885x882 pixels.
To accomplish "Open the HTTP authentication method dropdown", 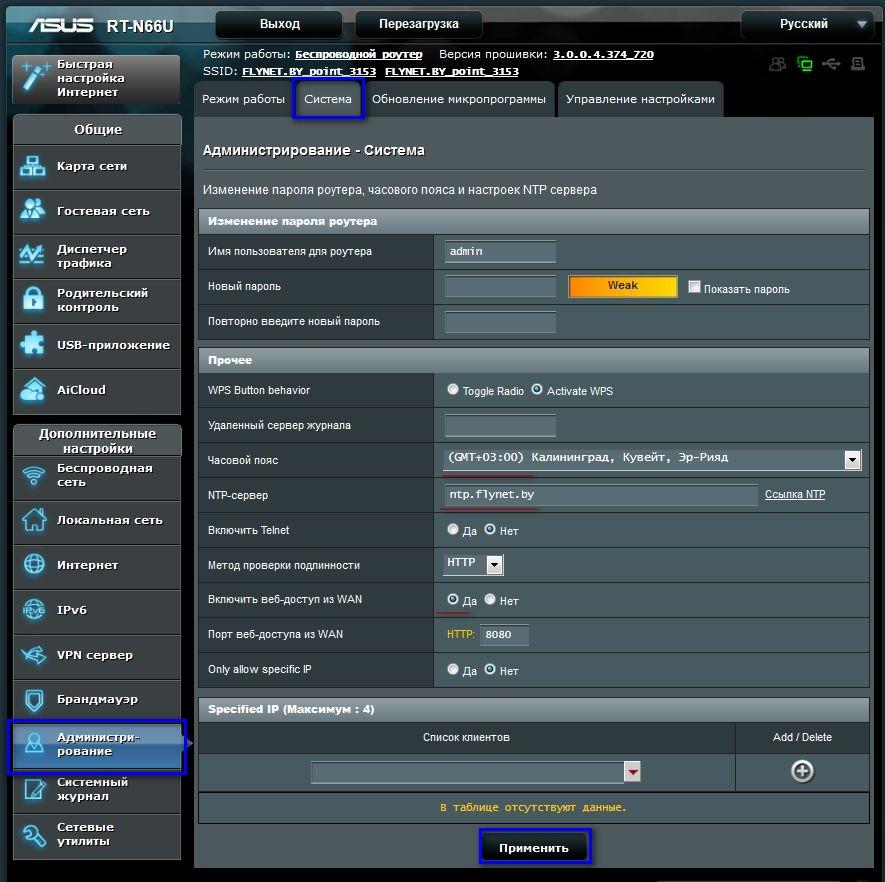I will click(473, 563).
